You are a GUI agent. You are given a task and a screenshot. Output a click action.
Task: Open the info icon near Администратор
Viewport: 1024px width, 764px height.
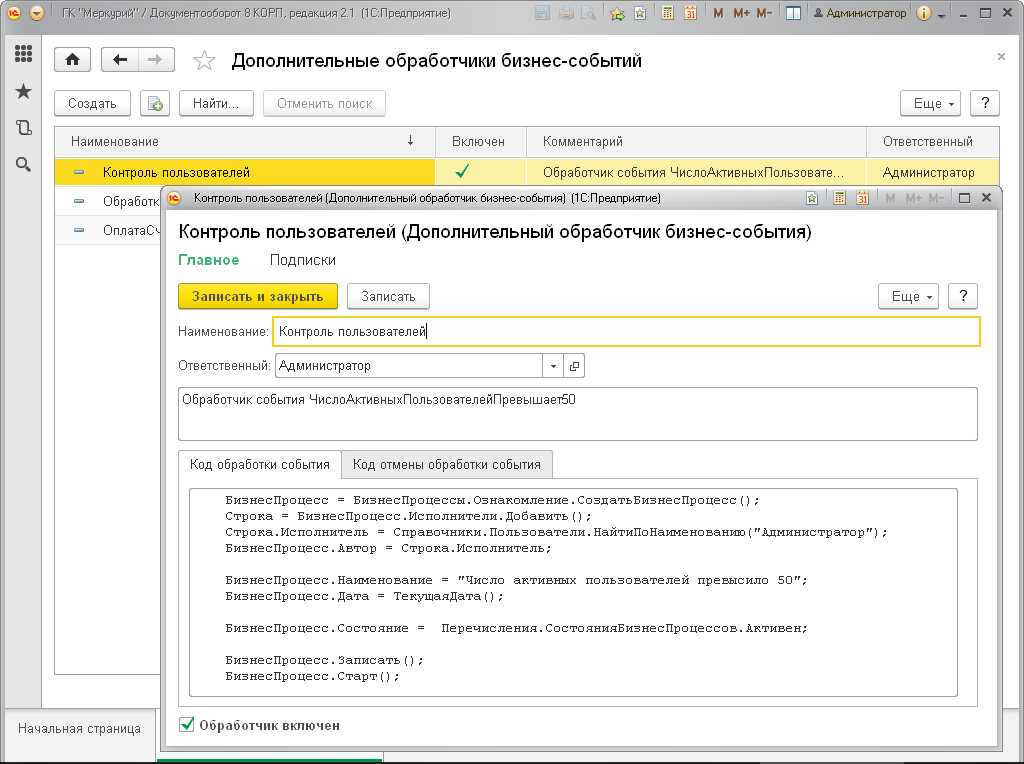(x=923, y=13)
